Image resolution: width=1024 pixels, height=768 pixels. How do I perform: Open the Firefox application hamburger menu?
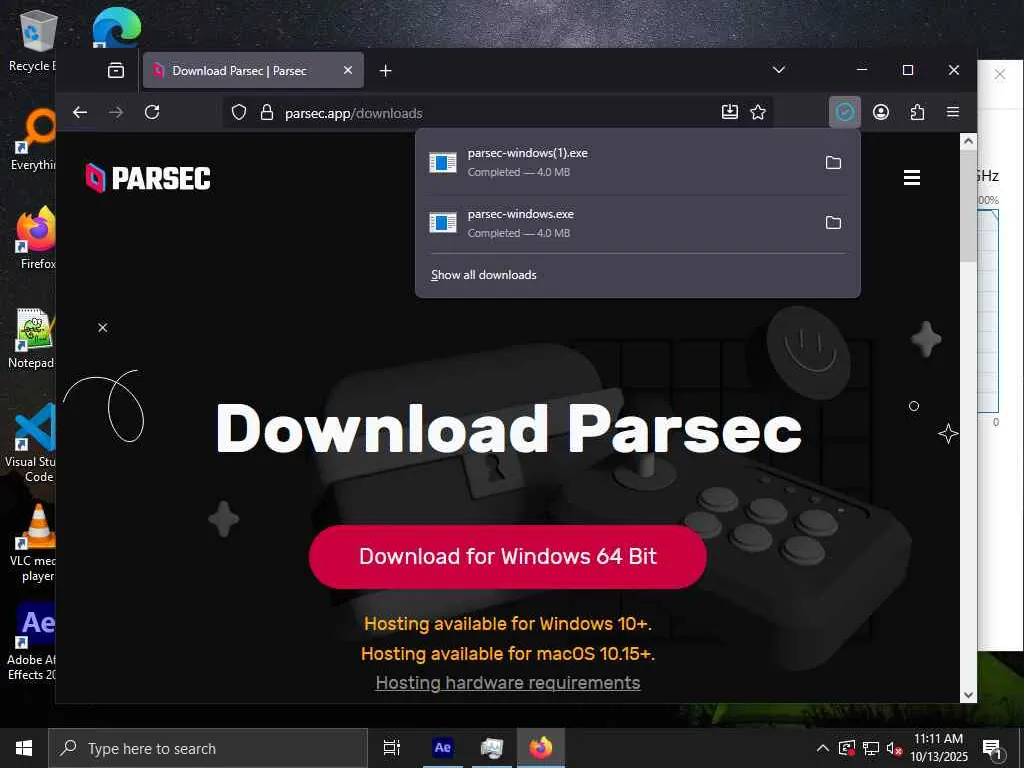coord(953,112)
